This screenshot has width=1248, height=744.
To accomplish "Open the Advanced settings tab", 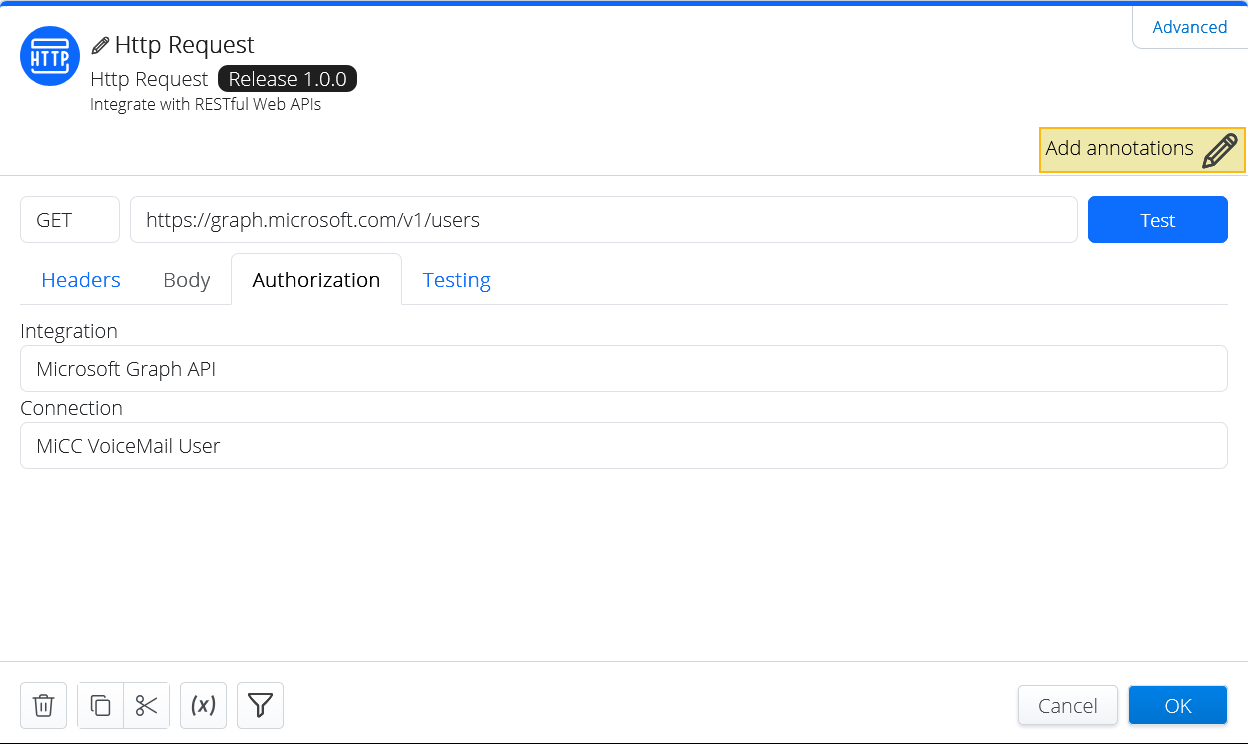I will [1189, 27].
